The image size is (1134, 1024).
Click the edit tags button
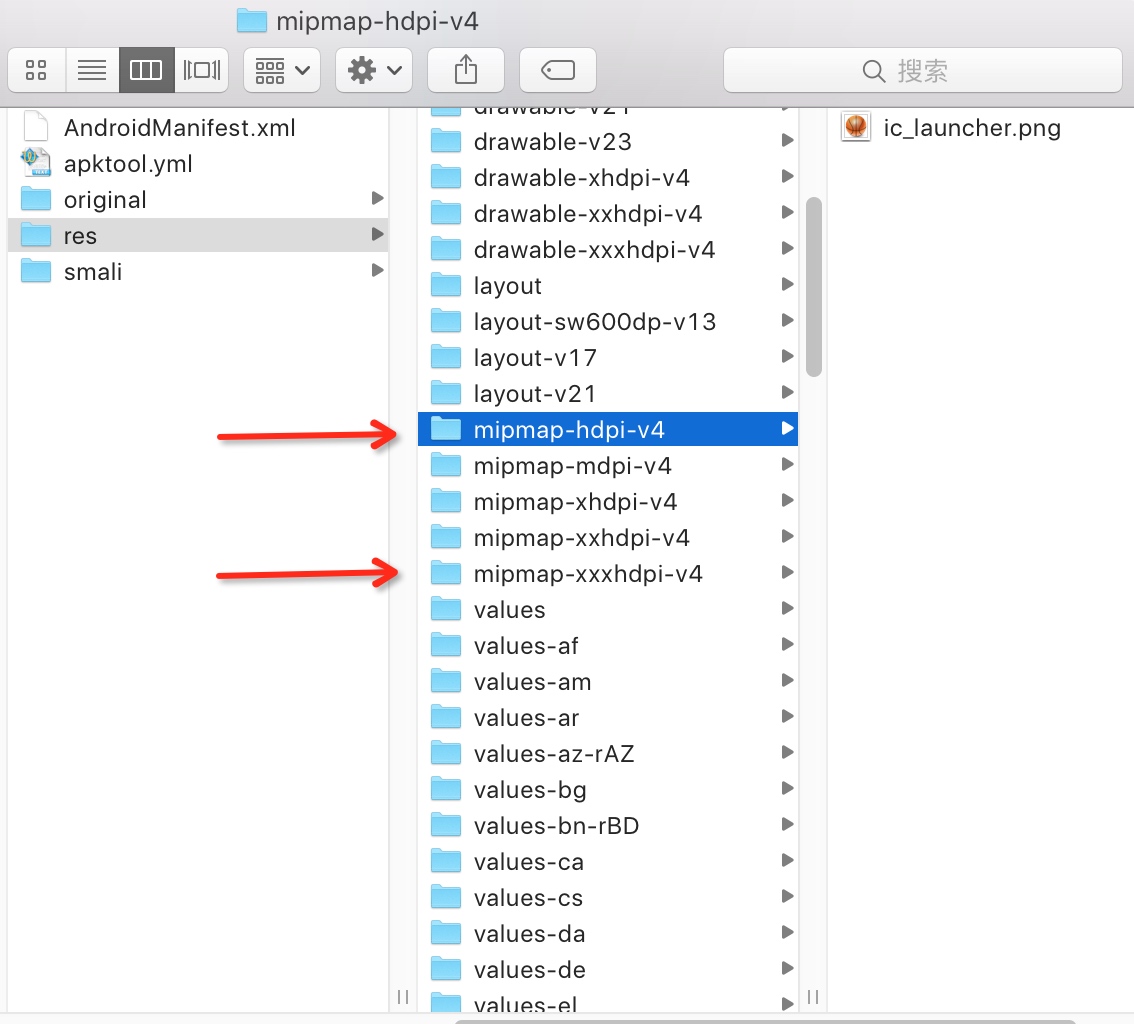pos(558,70)
